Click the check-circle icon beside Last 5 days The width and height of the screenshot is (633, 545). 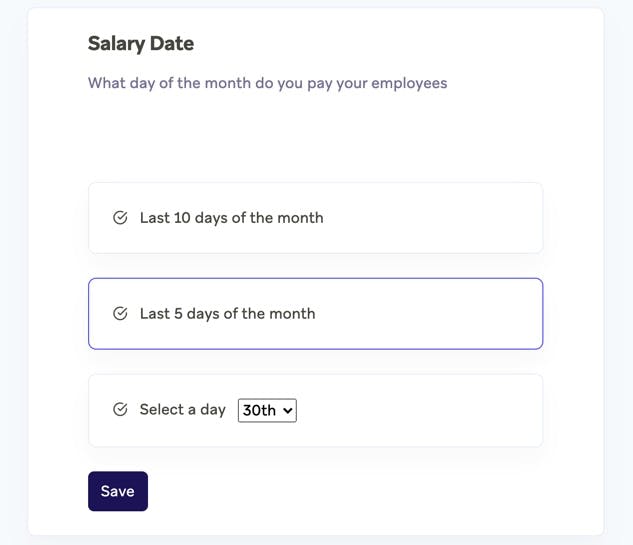point(120,314)
